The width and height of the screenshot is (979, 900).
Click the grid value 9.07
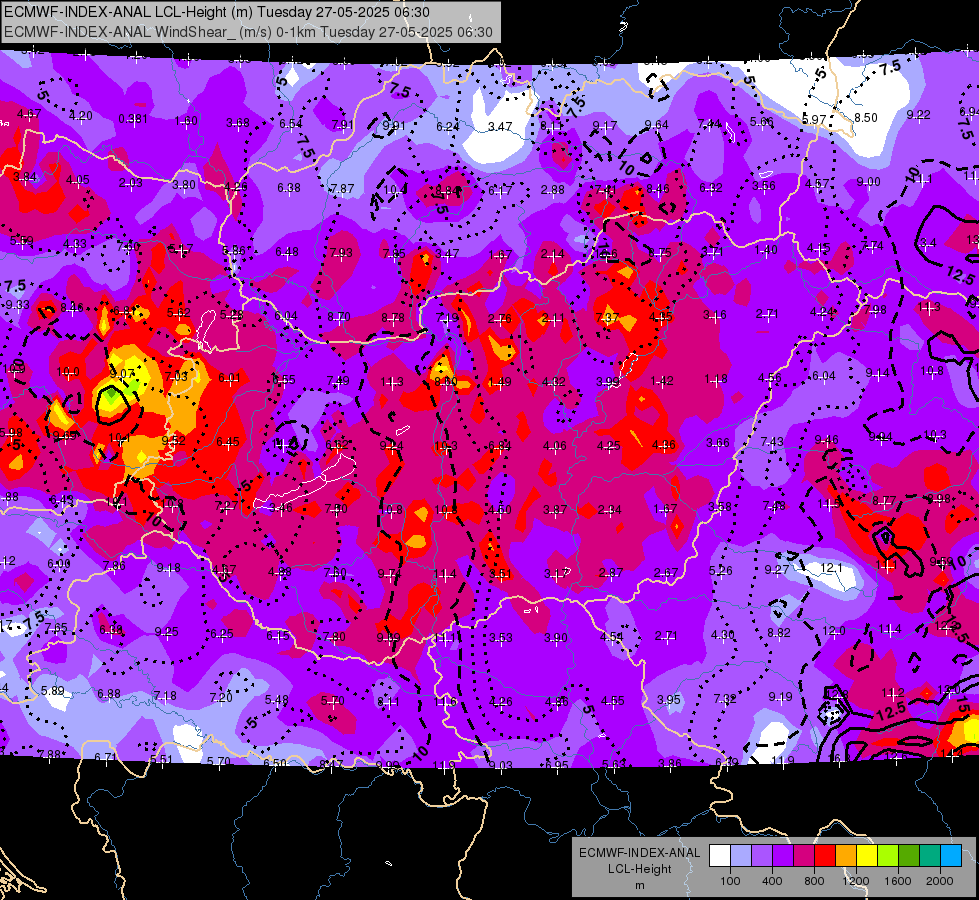tap(122, 373)
